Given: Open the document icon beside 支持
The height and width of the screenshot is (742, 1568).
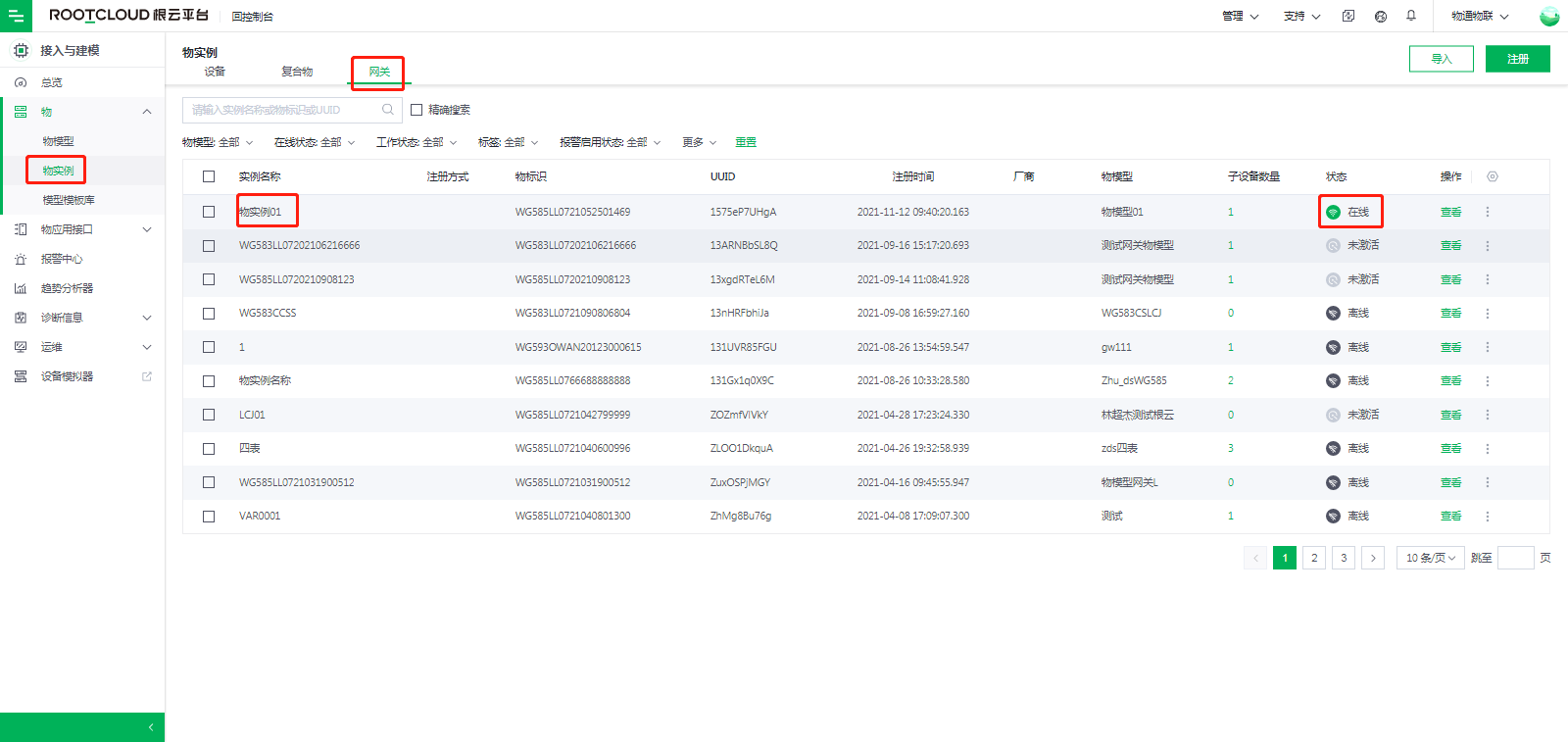Looking at the screenshot, I should 1348,16.
